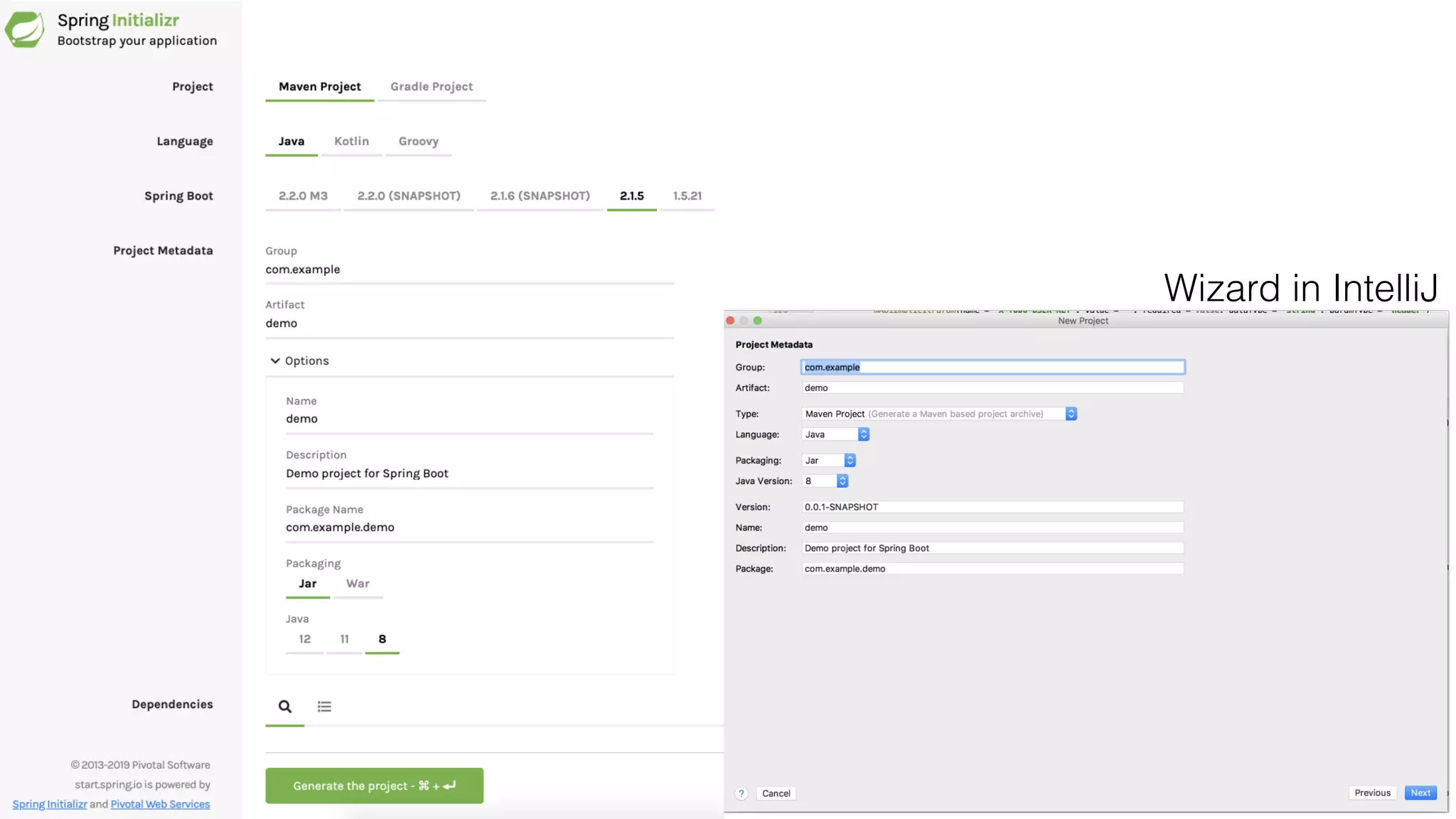Image resolution: width=1456 pixels, height=819 pixels.
Task: Switch to dependencies list view icon
Action: pos(324,707)
